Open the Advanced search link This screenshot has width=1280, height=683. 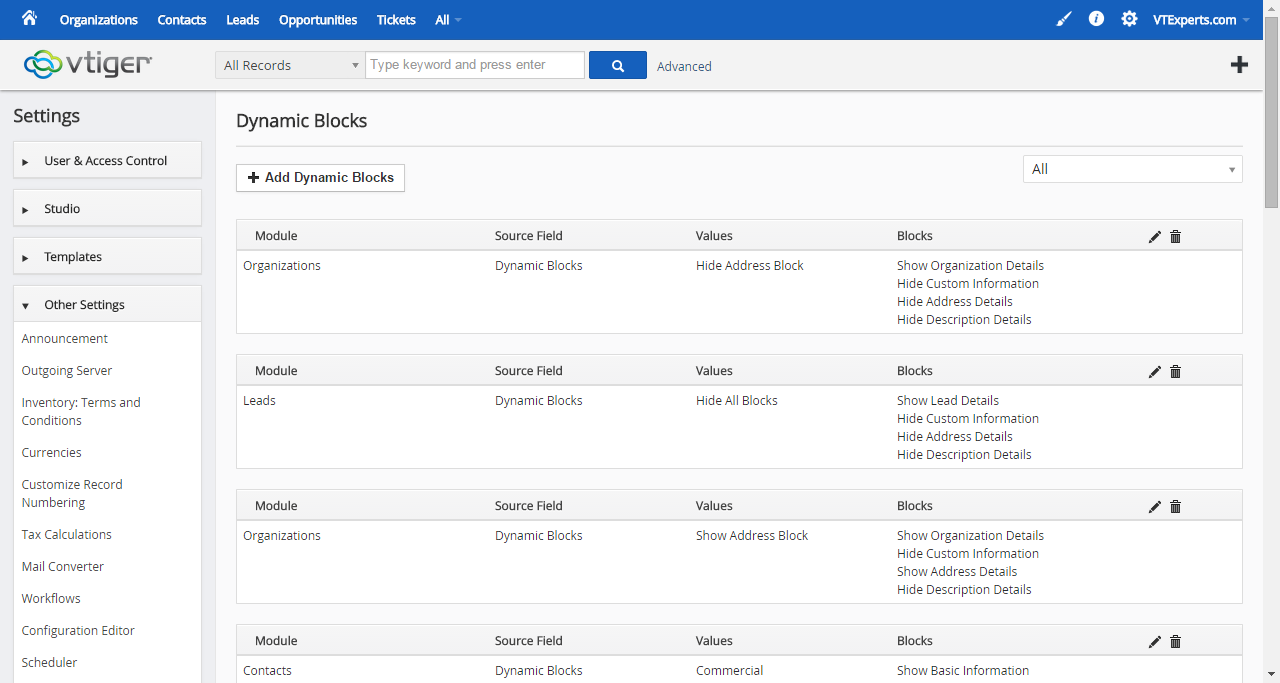(x=684, y=66)
